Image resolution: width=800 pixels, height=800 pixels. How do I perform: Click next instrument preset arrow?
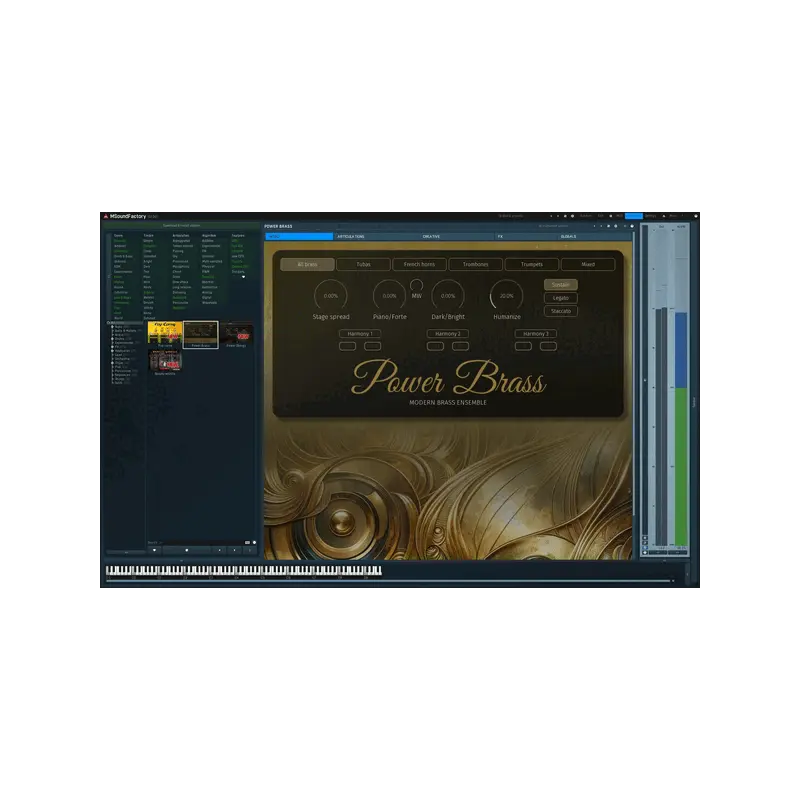point(601,226)
